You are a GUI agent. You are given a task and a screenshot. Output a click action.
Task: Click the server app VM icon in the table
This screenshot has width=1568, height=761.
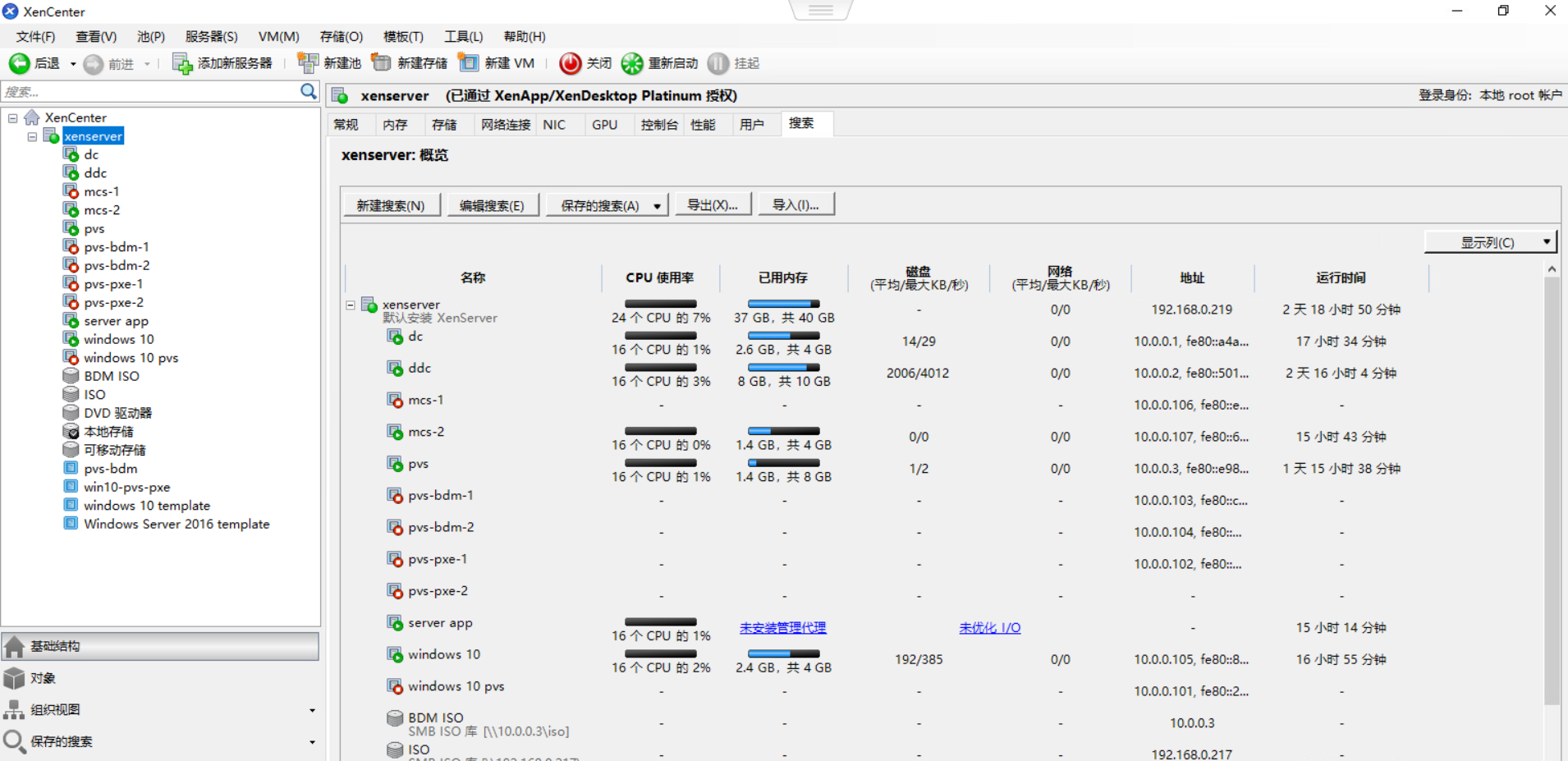click(x=395, y=622)
